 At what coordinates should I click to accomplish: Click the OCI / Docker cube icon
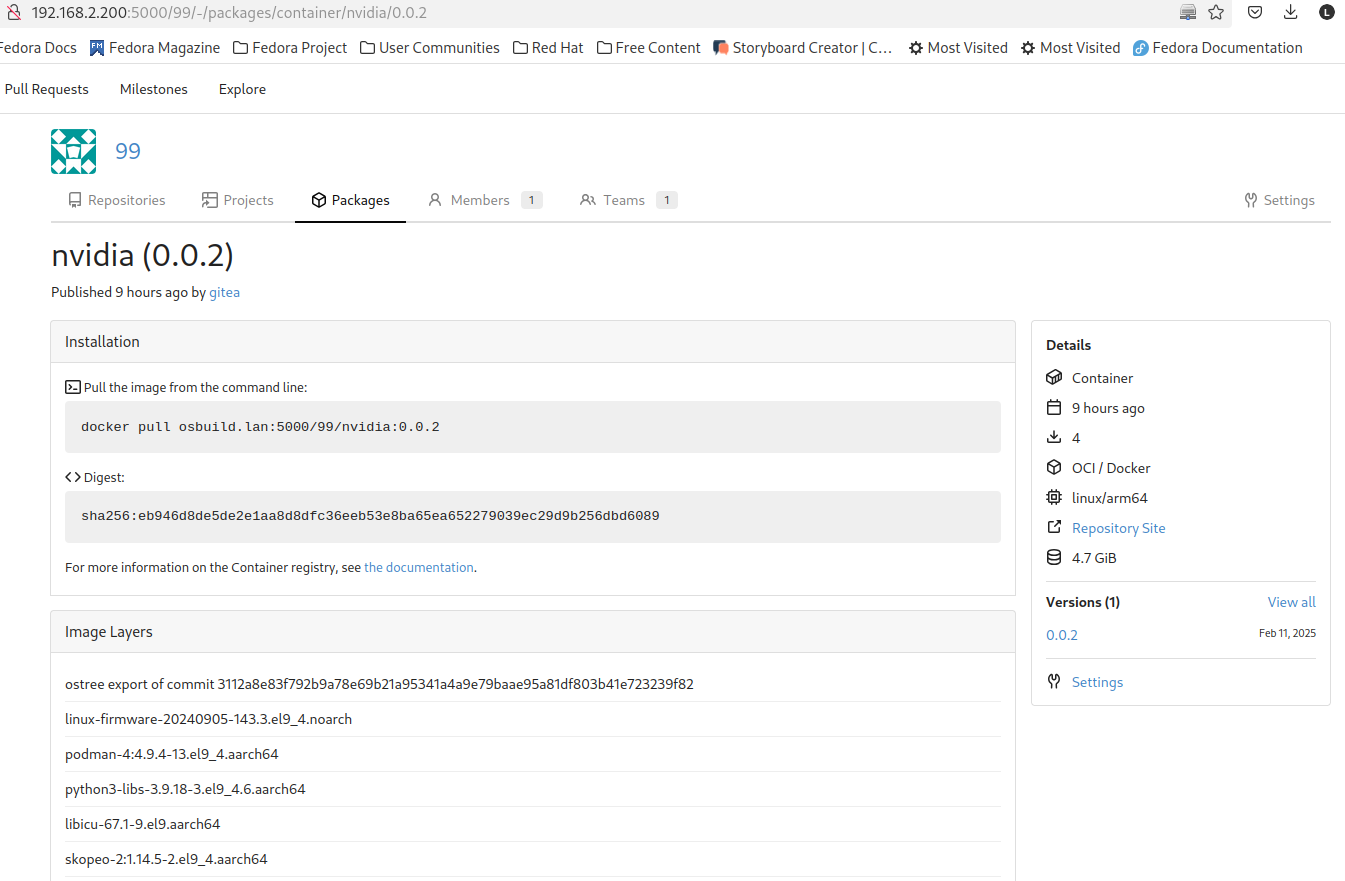(1054, 468)
